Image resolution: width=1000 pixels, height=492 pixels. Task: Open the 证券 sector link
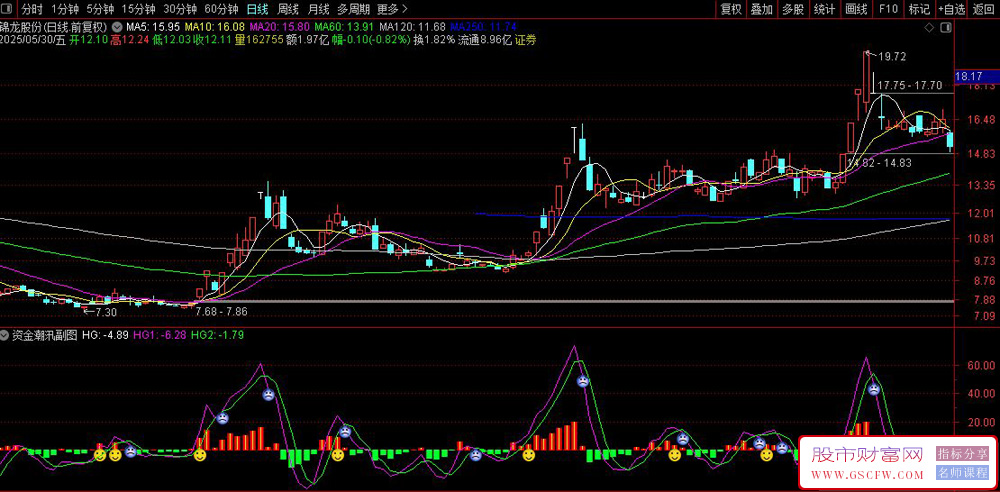click(x=526, y=40)
